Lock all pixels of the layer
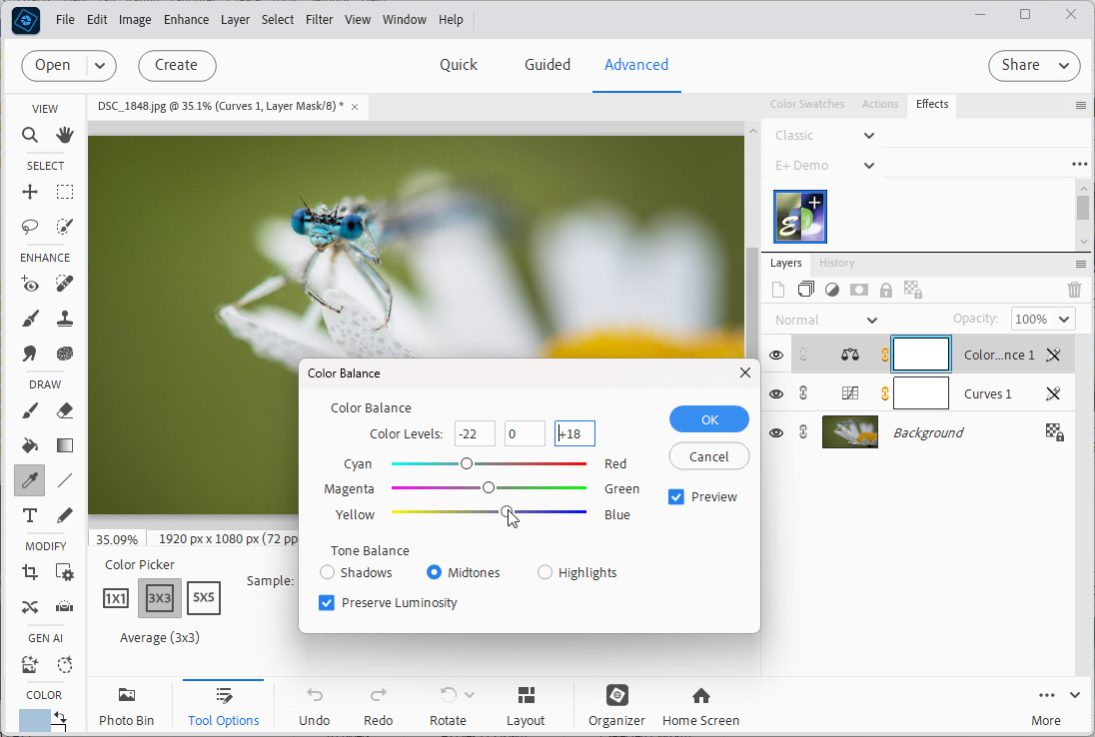 (886, 290)
